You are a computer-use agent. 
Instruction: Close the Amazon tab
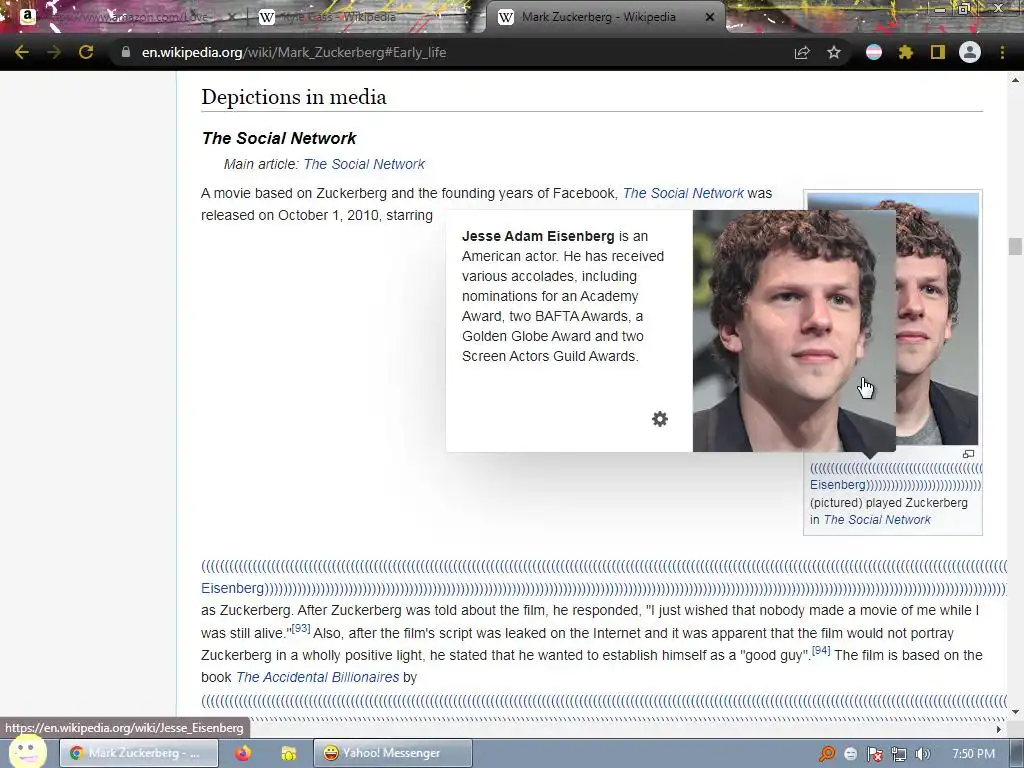pyautogui.click(x=231, y=17)
